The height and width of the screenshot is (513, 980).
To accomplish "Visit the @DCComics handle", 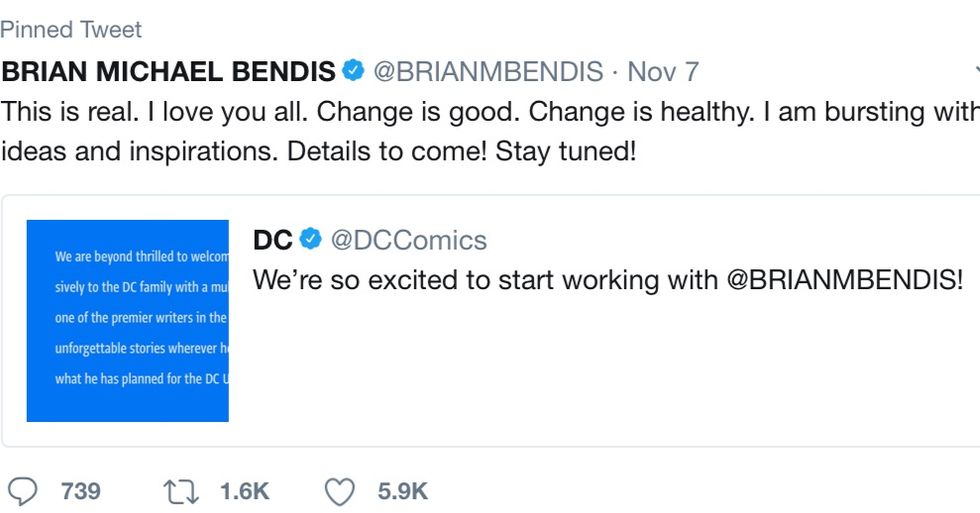I will coord(409,240).
